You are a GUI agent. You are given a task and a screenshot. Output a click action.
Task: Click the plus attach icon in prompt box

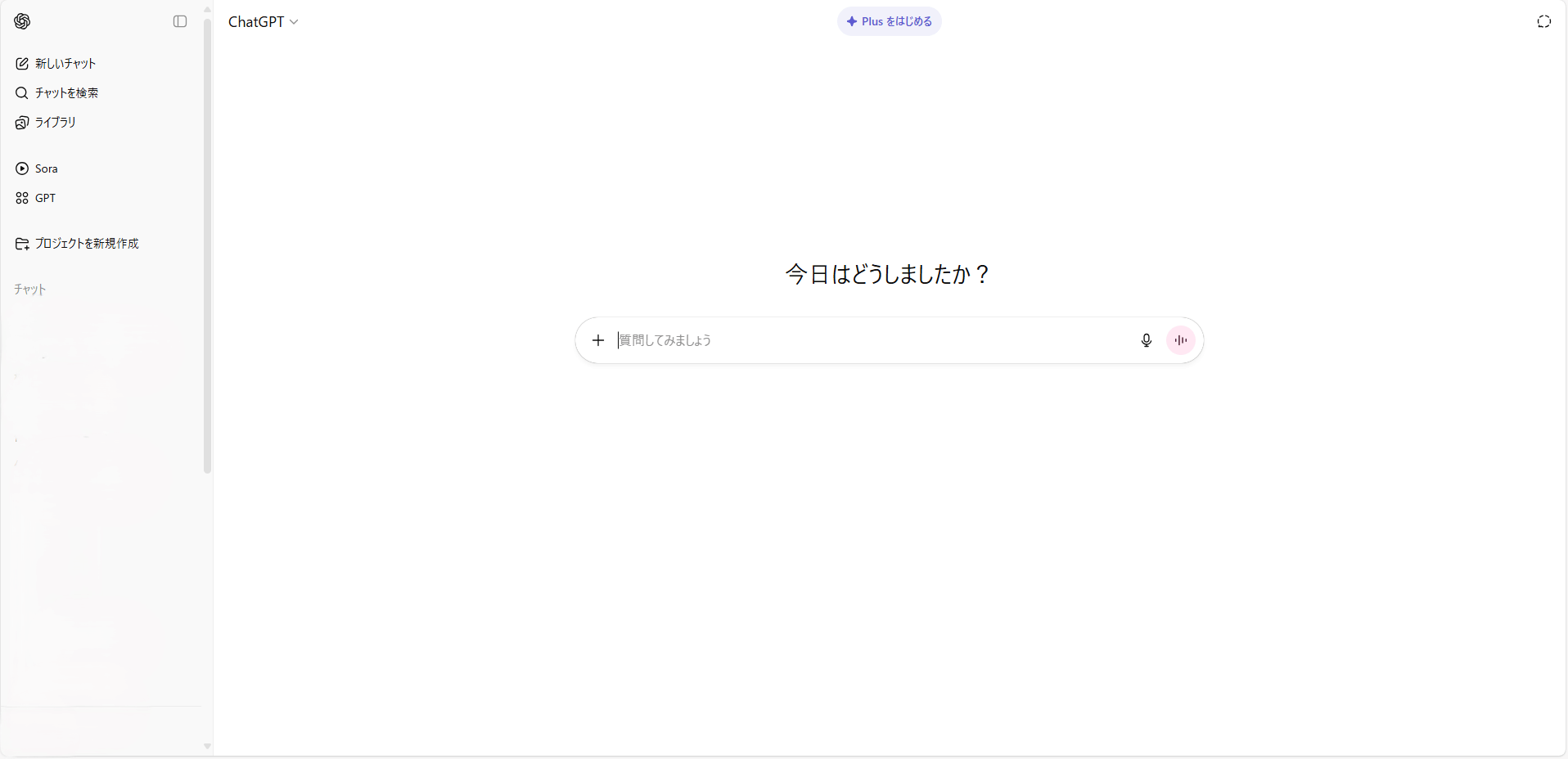[598, 340]
